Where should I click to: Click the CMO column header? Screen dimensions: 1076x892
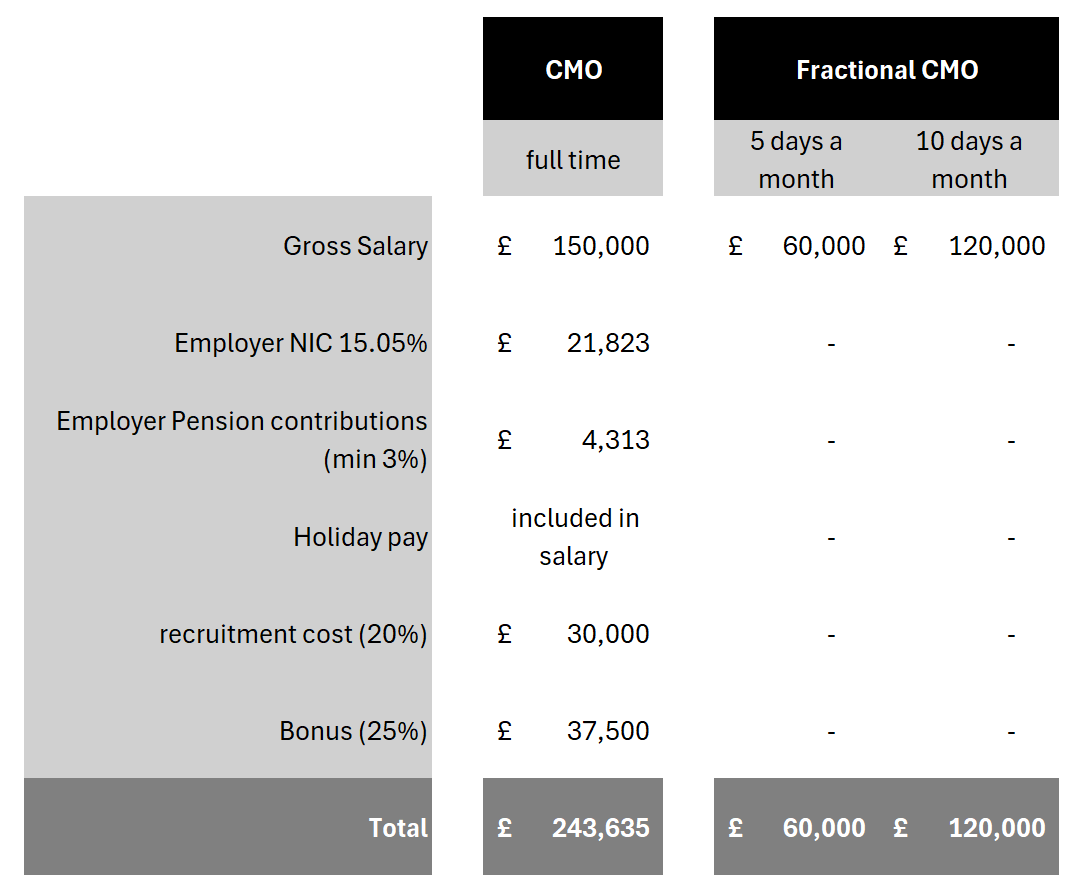click(573, 70)
